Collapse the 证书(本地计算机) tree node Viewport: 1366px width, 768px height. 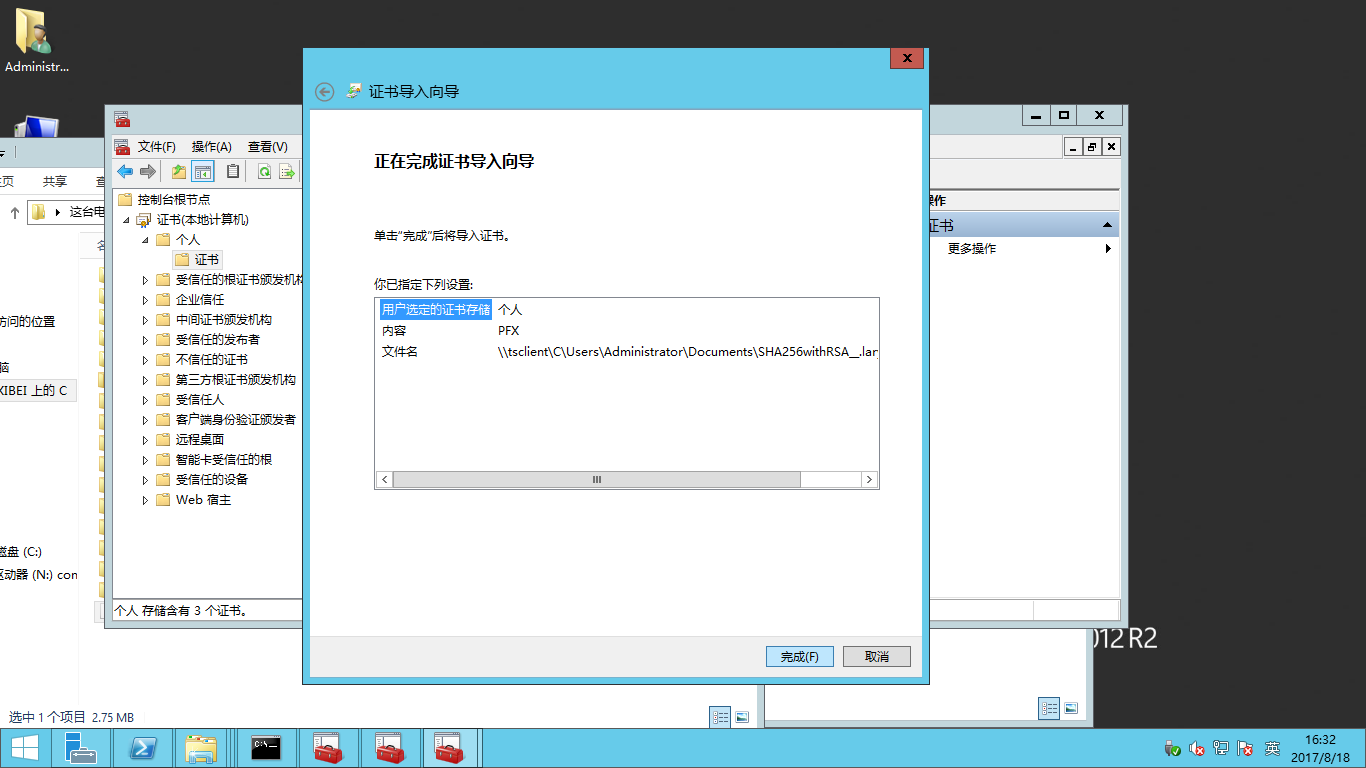point(126,220)
